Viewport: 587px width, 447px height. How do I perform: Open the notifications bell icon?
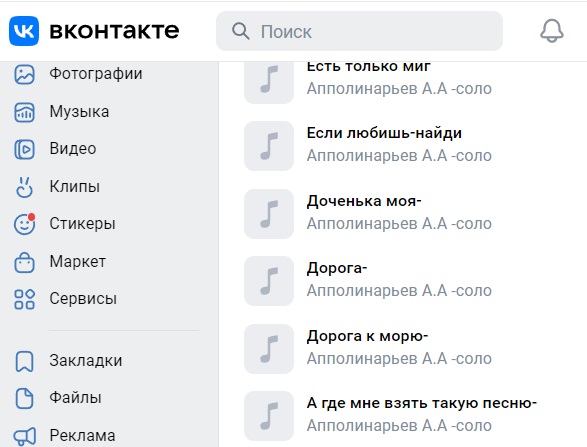click(551, 31)
